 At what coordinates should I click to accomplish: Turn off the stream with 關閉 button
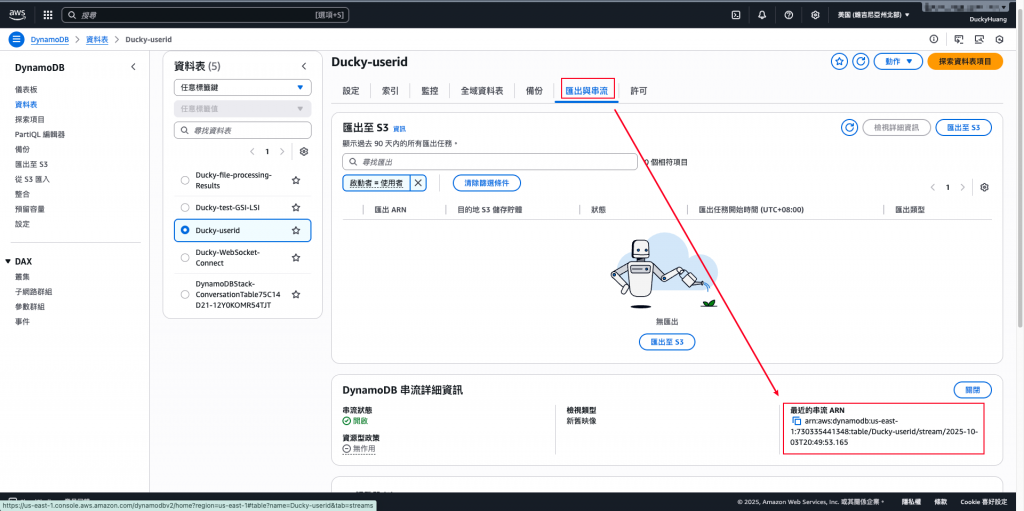[972, 390]
